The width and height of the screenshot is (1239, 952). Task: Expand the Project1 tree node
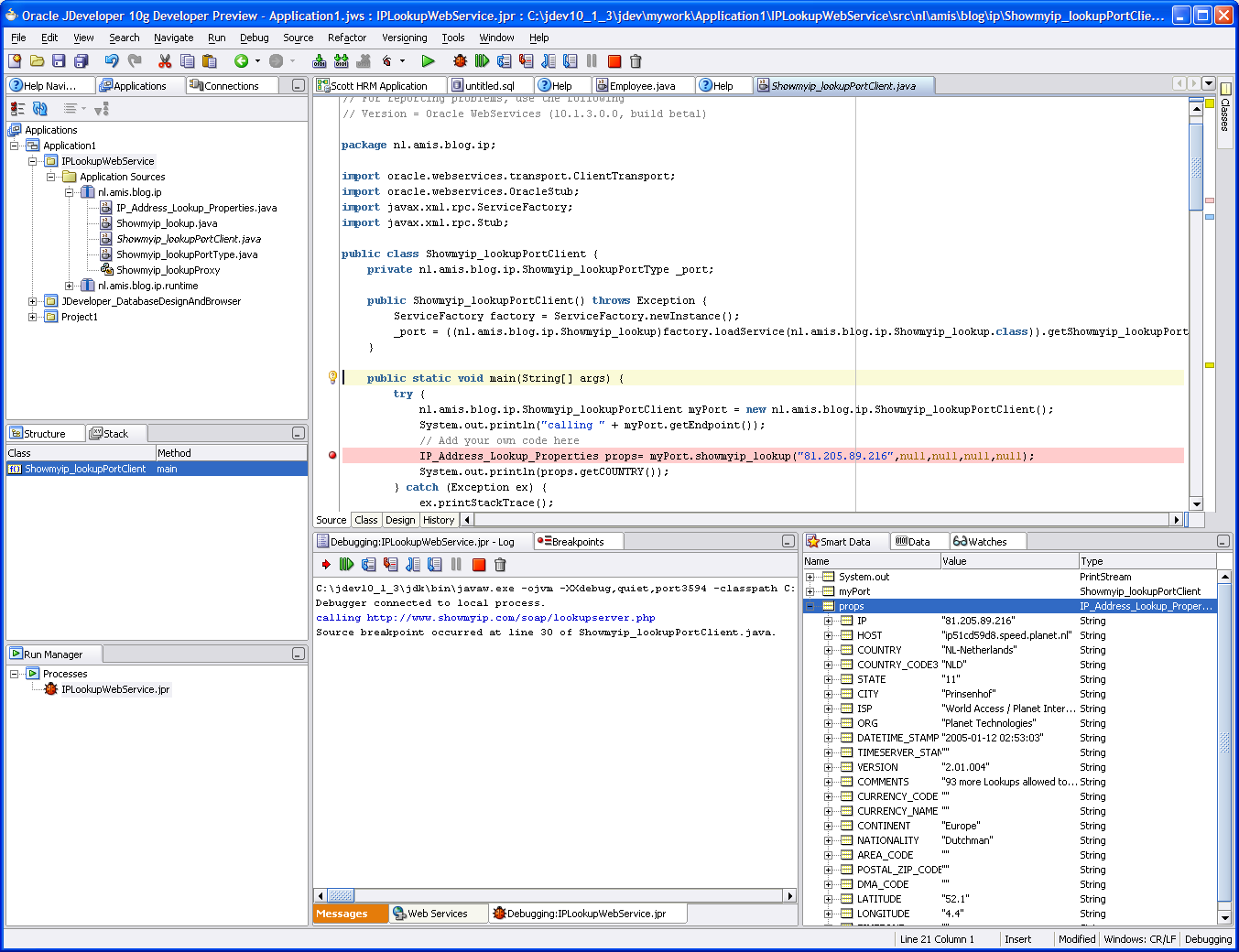33,317
